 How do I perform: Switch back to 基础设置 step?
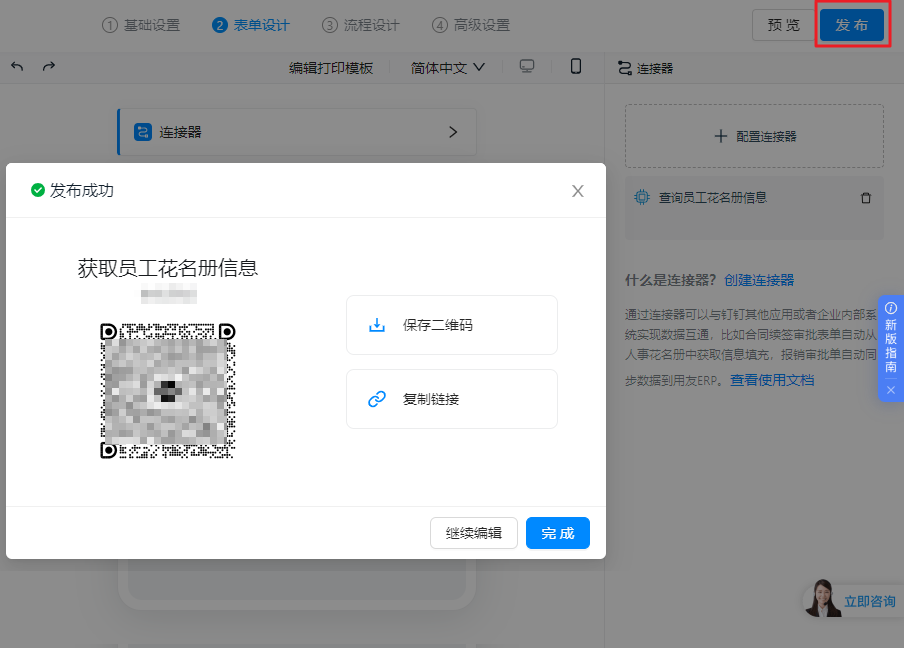[x=142, y=25]
